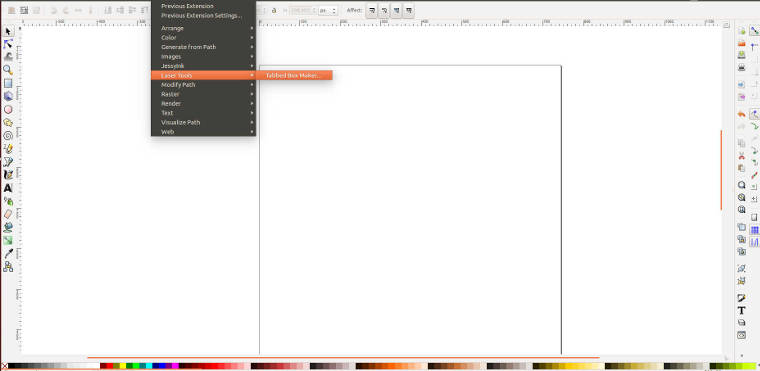The image size is (760, 371).
Task: Toggle Affect move gradients button
Action: [397, 10]
